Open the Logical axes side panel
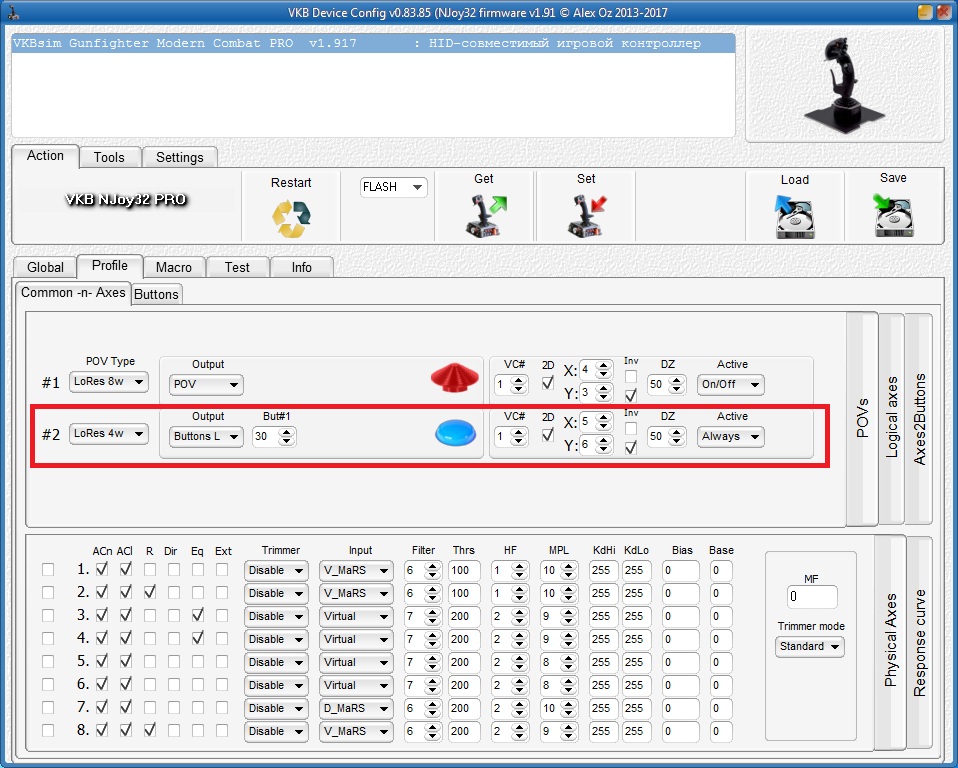The image size is (958, 768). coord(892,418)
